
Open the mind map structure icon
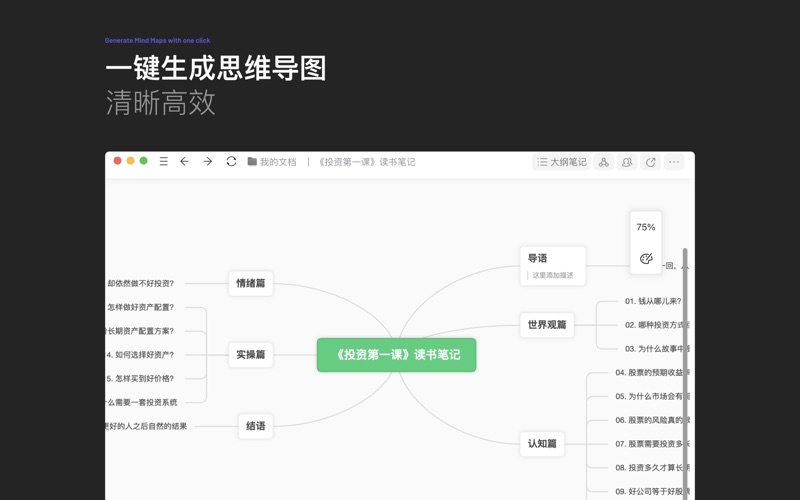click(x=603, y=162)
